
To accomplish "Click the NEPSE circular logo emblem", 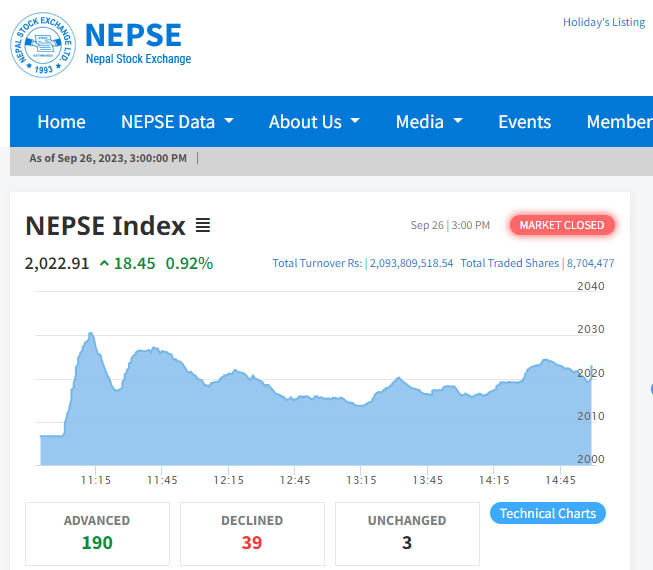I will pos(43,46).
